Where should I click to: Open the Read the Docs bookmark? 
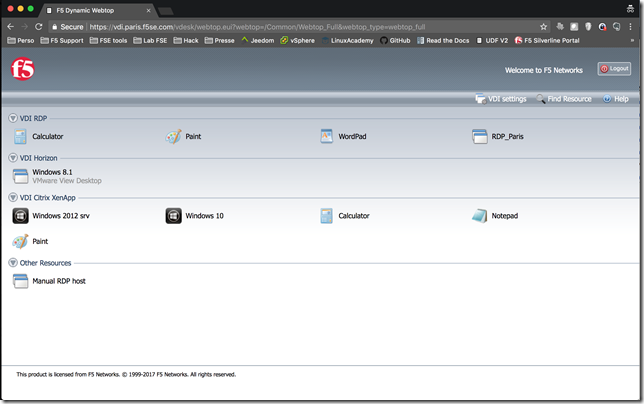(x=443, y=40)
